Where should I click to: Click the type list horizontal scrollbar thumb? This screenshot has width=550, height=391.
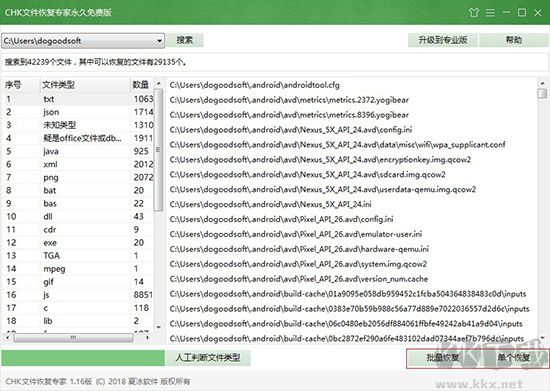tap(73, 337)
